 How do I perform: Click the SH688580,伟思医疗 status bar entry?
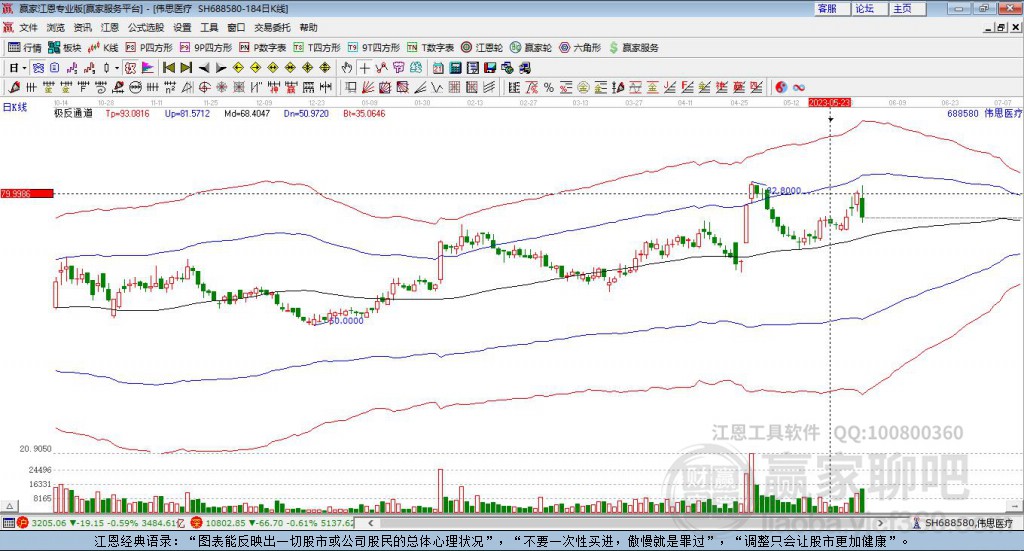point(963,523)
